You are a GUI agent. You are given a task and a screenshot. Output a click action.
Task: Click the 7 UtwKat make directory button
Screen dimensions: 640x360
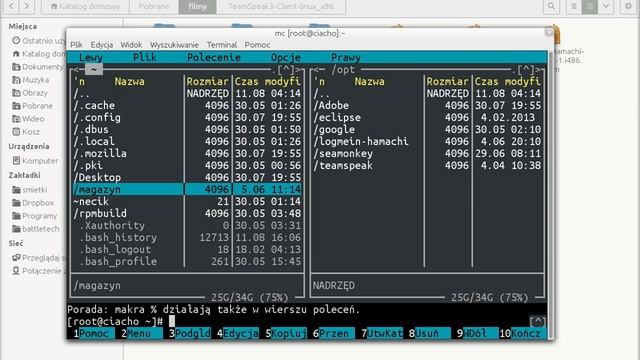pos(382,333)
